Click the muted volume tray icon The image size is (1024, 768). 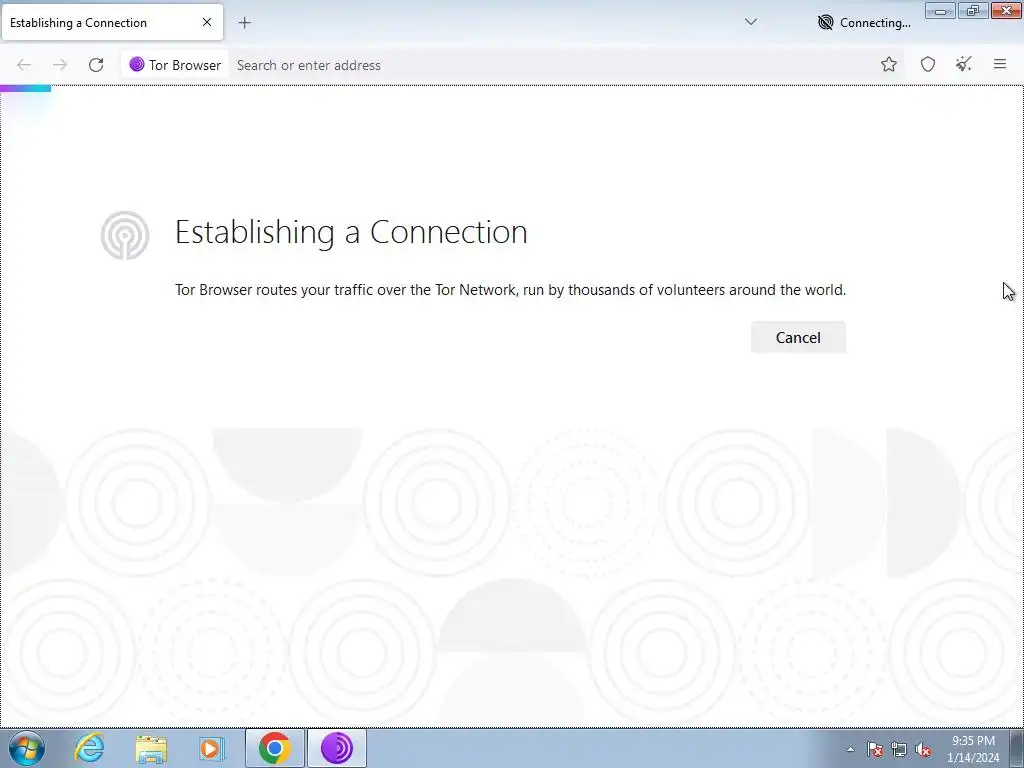[x=923, y=749]
